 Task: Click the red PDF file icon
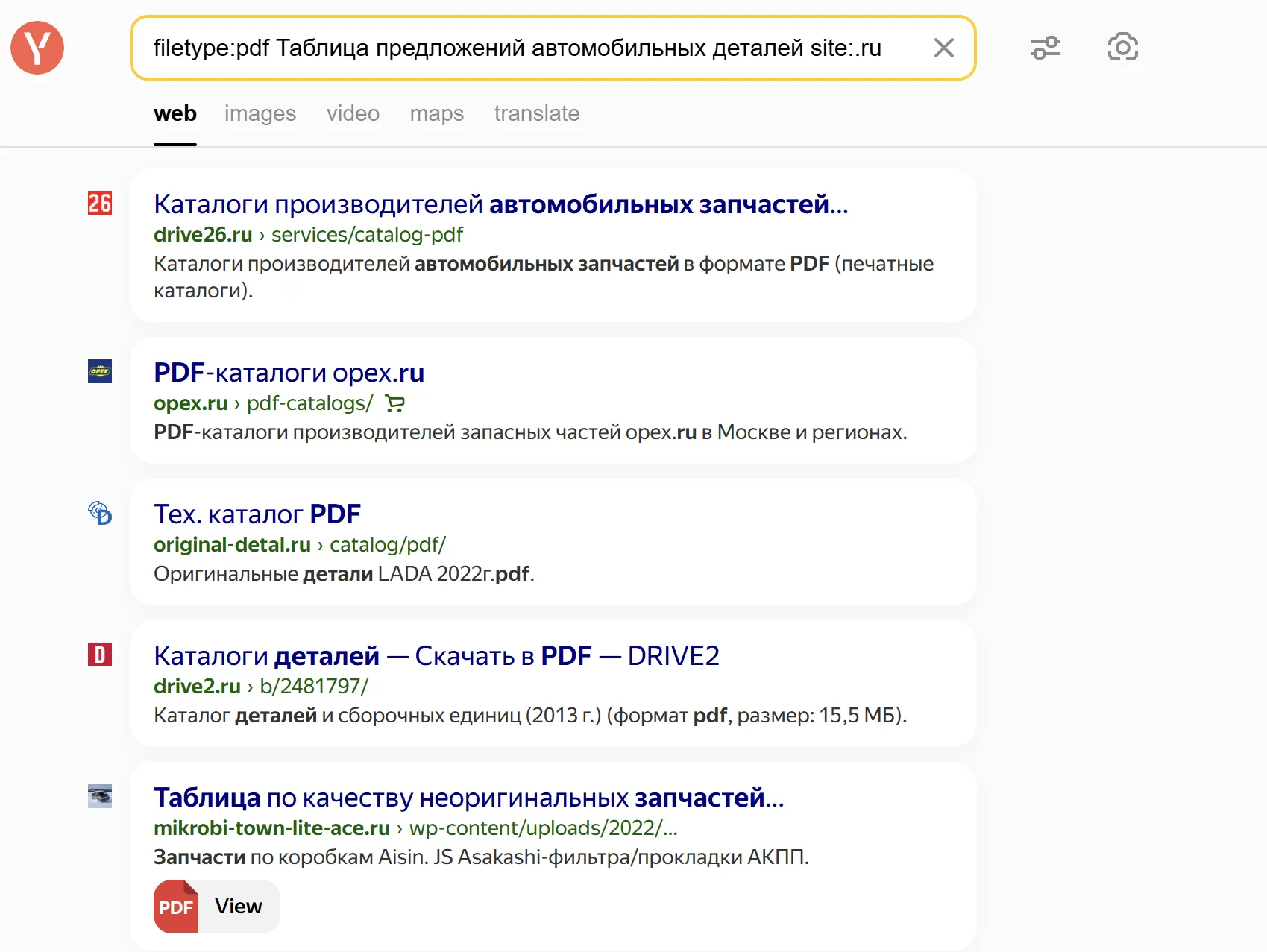(x=176, y=907)
